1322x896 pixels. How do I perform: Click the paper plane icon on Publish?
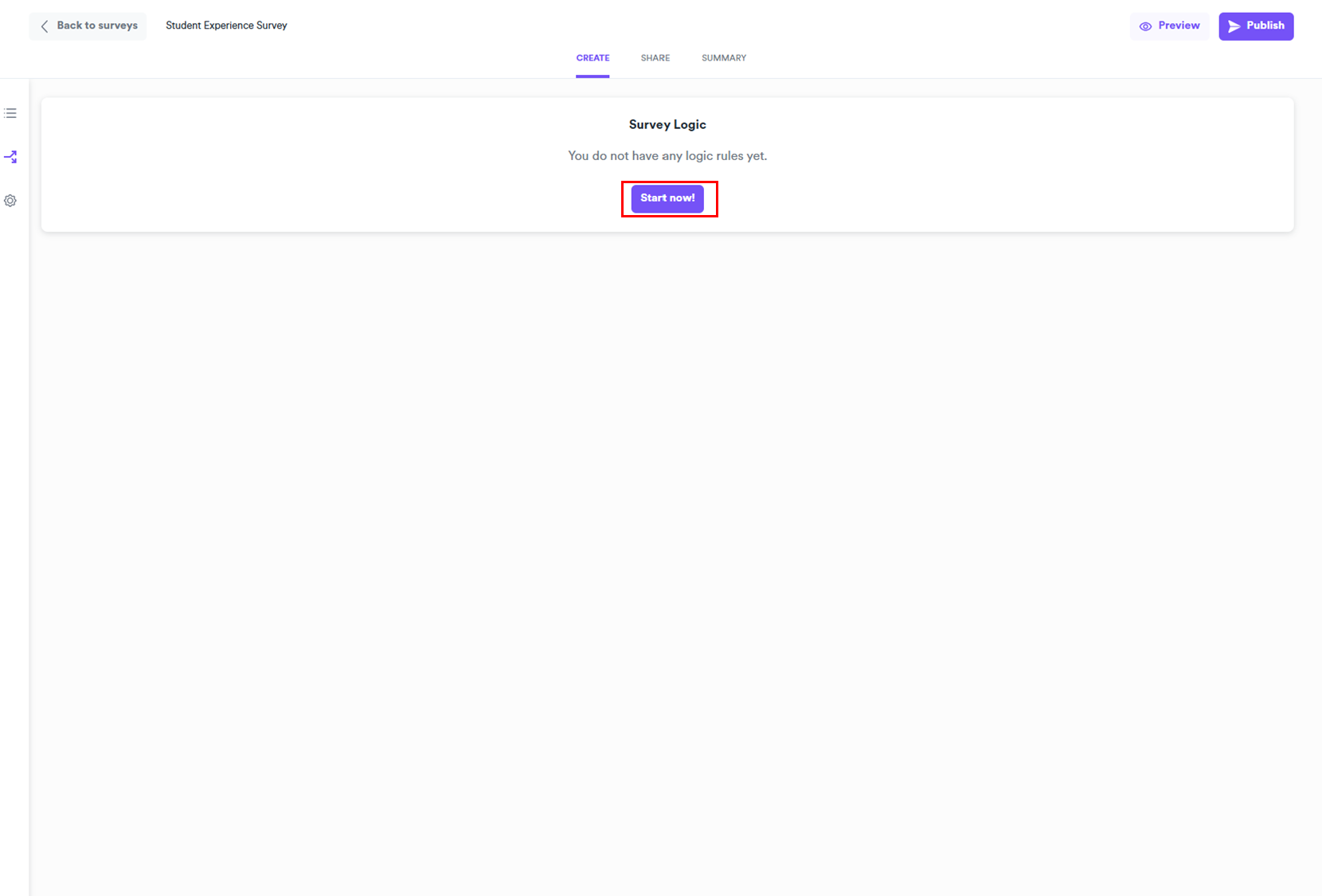pos(1234,26)
